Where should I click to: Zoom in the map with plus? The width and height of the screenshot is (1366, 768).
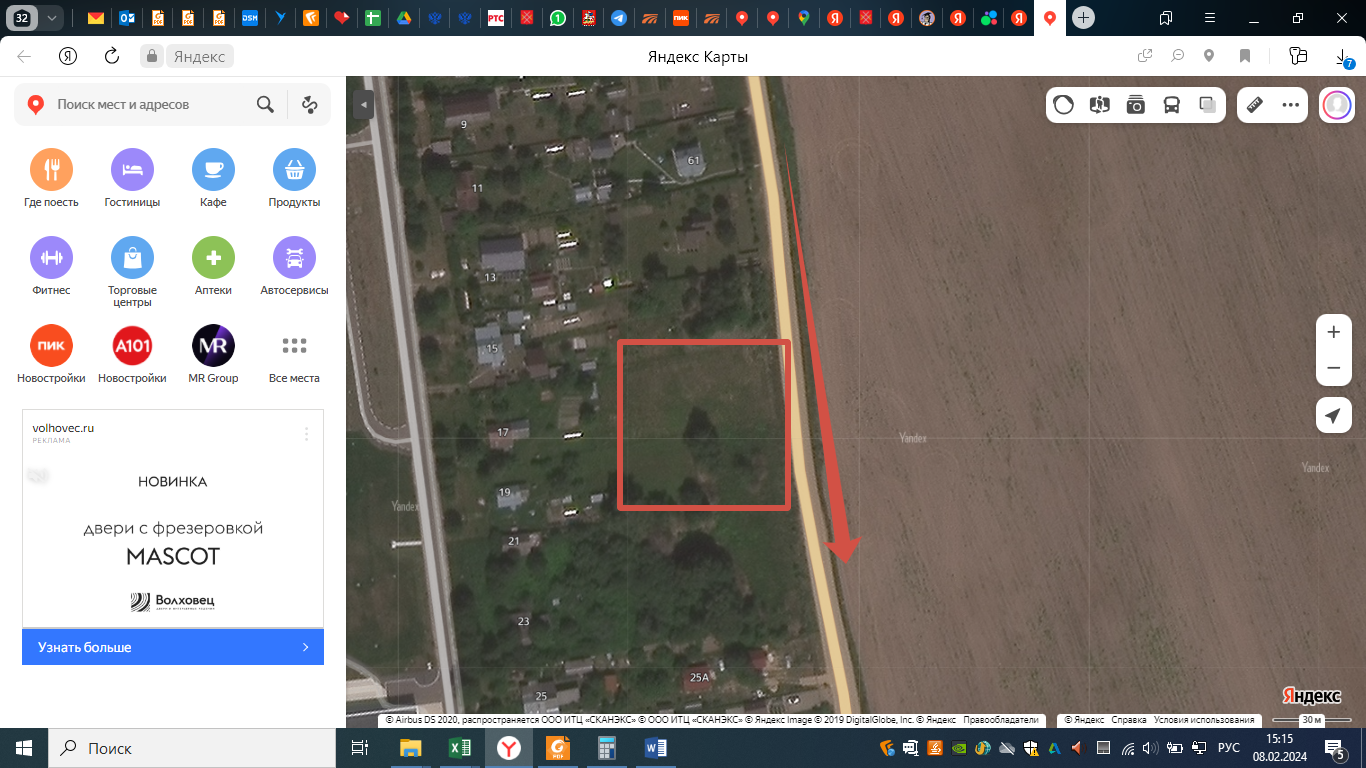click(x=1333, y=332)
